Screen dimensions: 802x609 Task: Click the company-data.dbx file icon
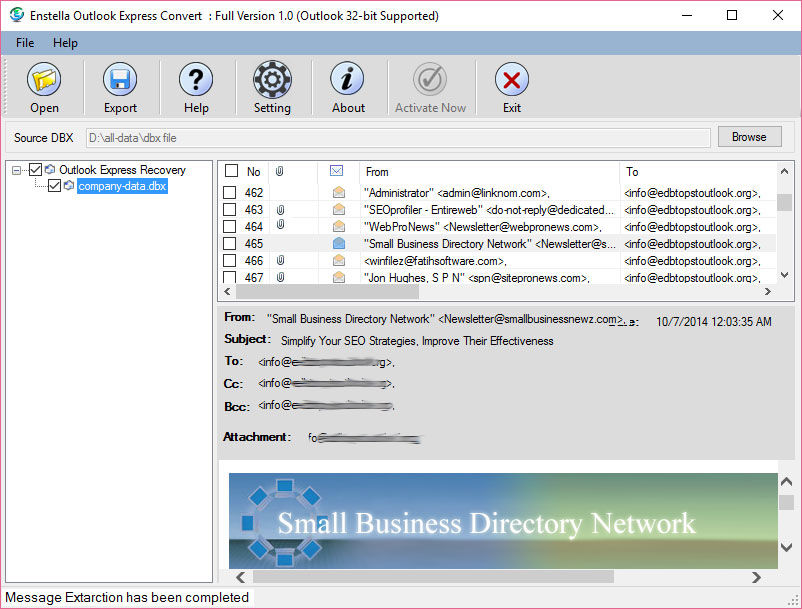pos(69,185)
